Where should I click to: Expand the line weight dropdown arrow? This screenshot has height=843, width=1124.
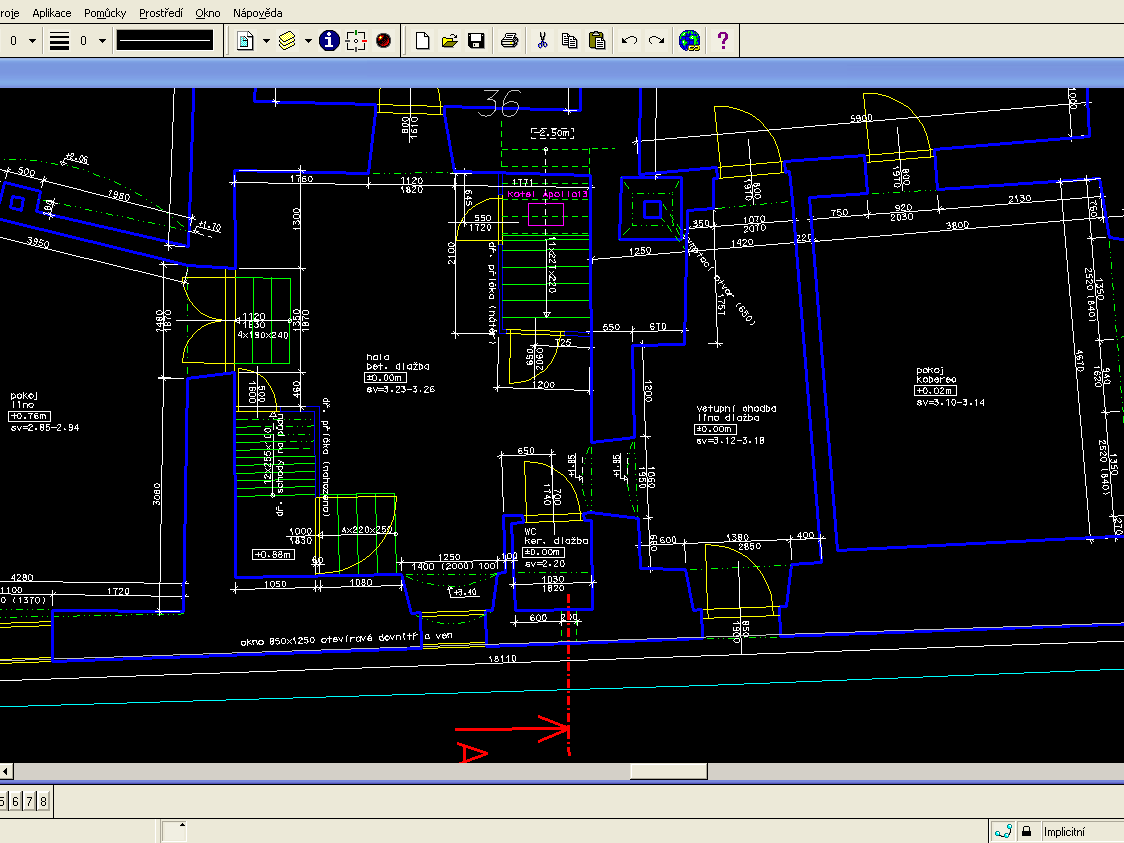103,41
